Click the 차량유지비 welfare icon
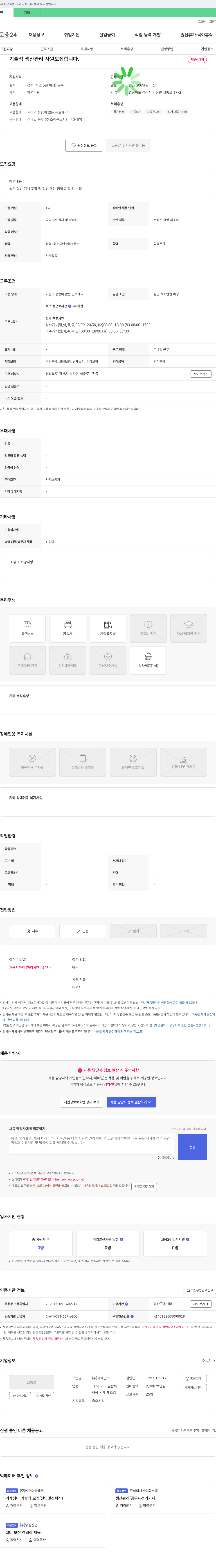 click(x=108, y=629)
